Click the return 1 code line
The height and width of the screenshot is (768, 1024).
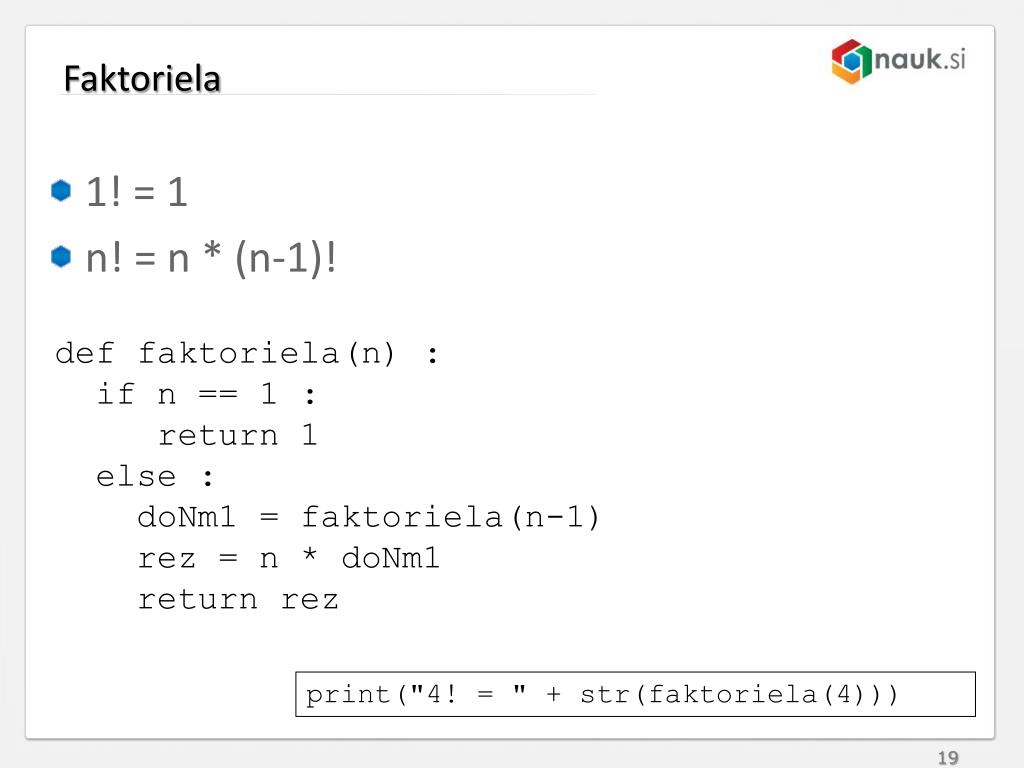[238, 436]
